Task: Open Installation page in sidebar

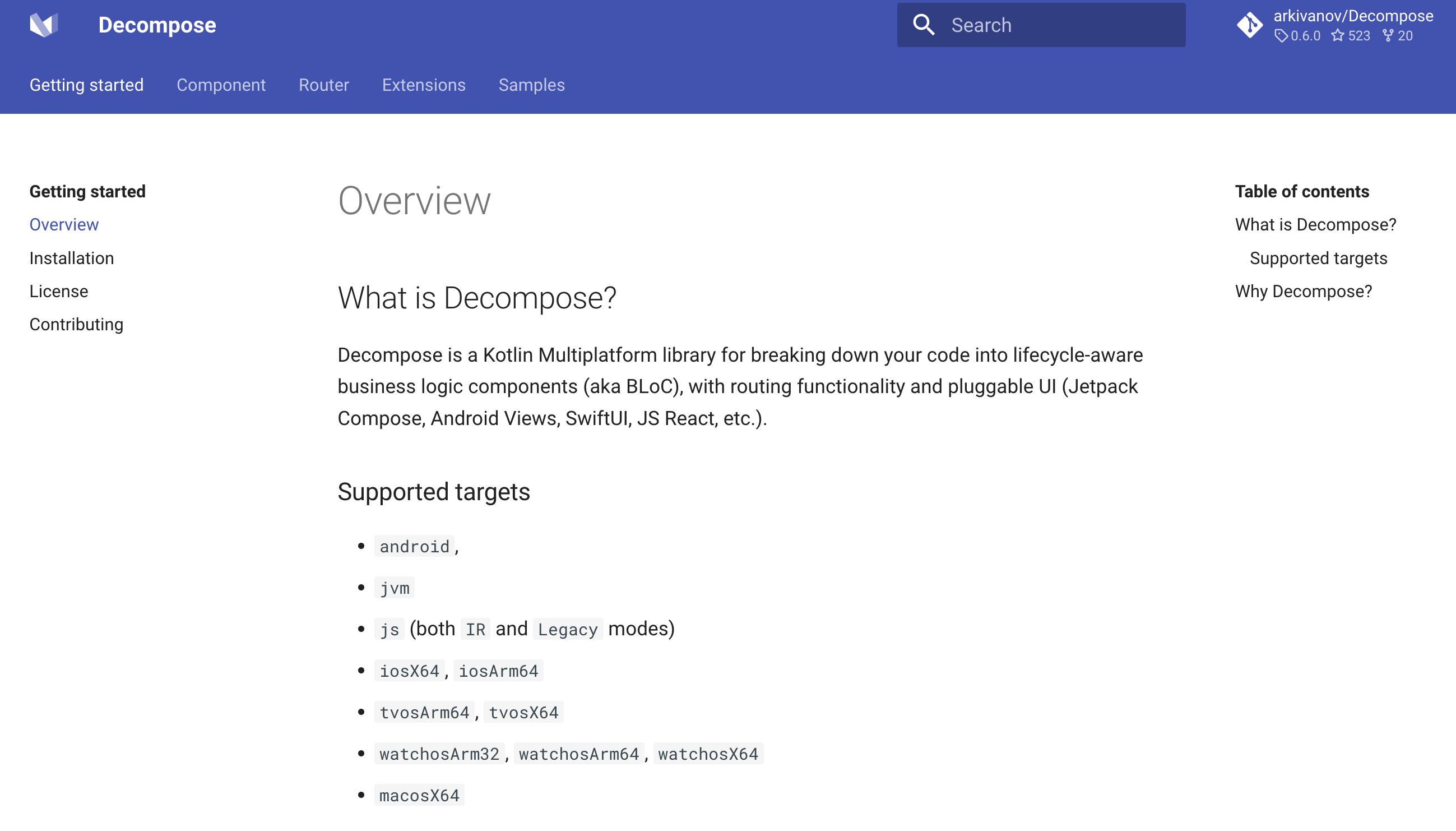Action: [72, 258]
